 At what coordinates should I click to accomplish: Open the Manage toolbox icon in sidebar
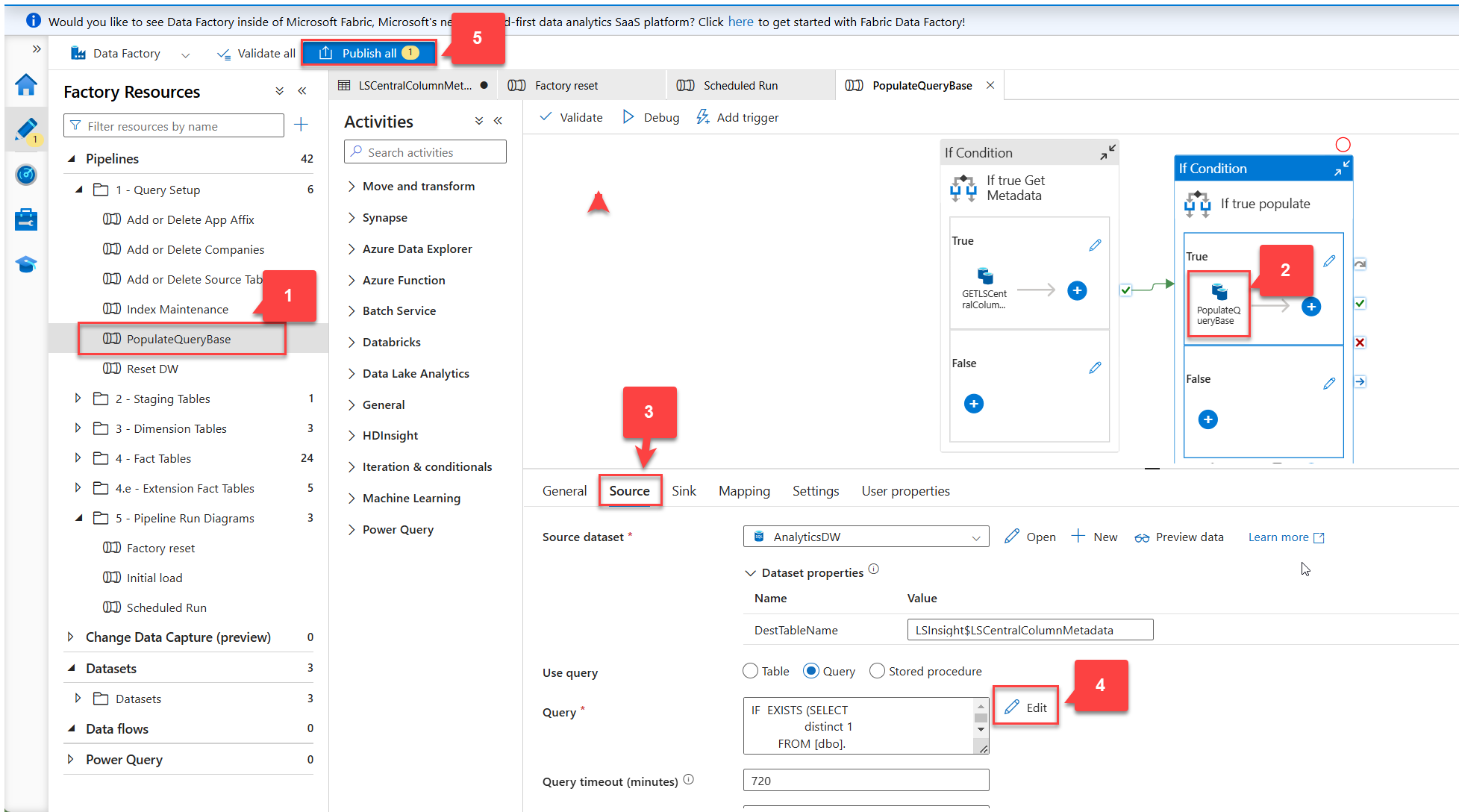(26, 219)
